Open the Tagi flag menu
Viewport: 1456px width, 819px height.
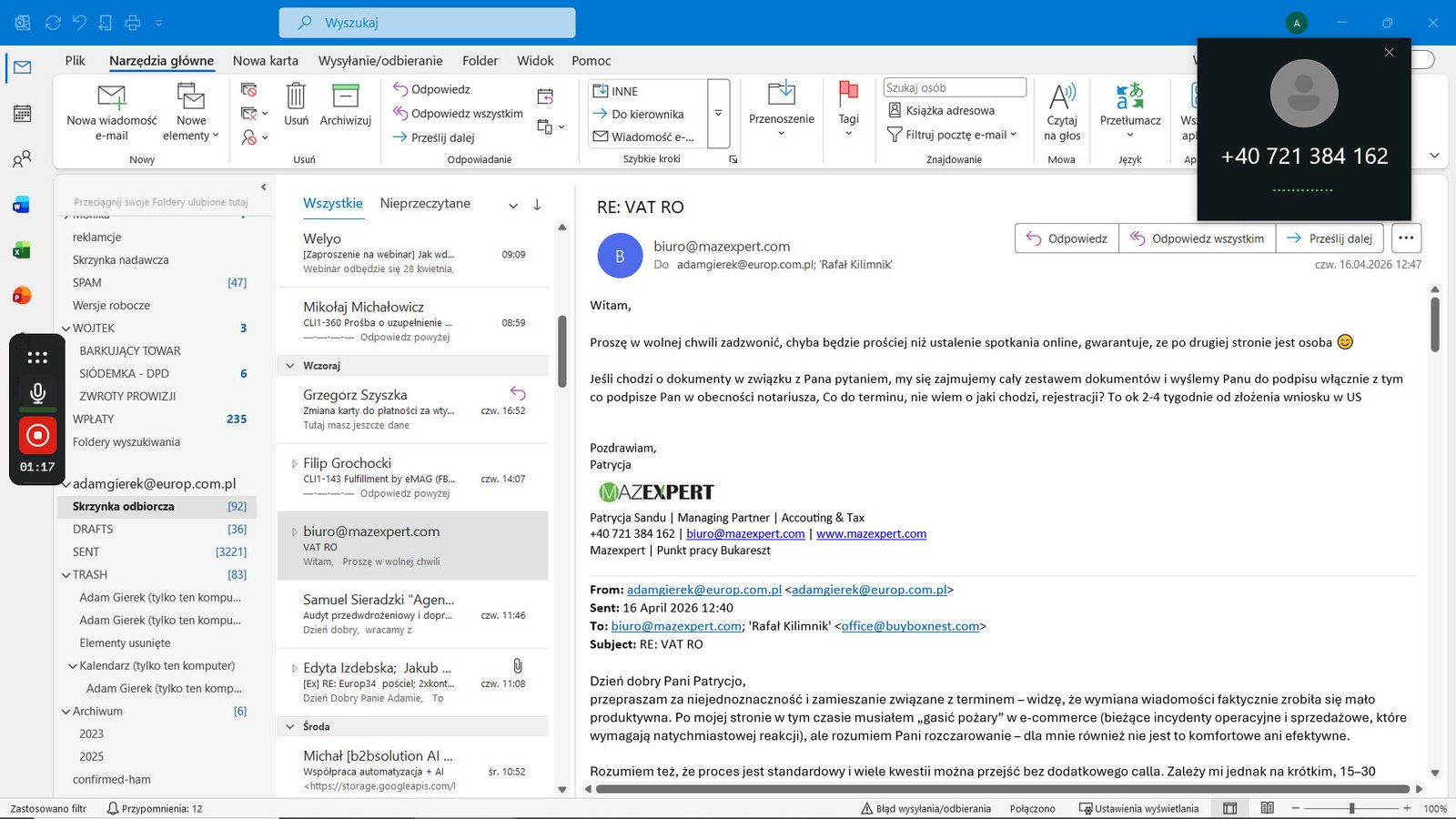tap(848, 109)
